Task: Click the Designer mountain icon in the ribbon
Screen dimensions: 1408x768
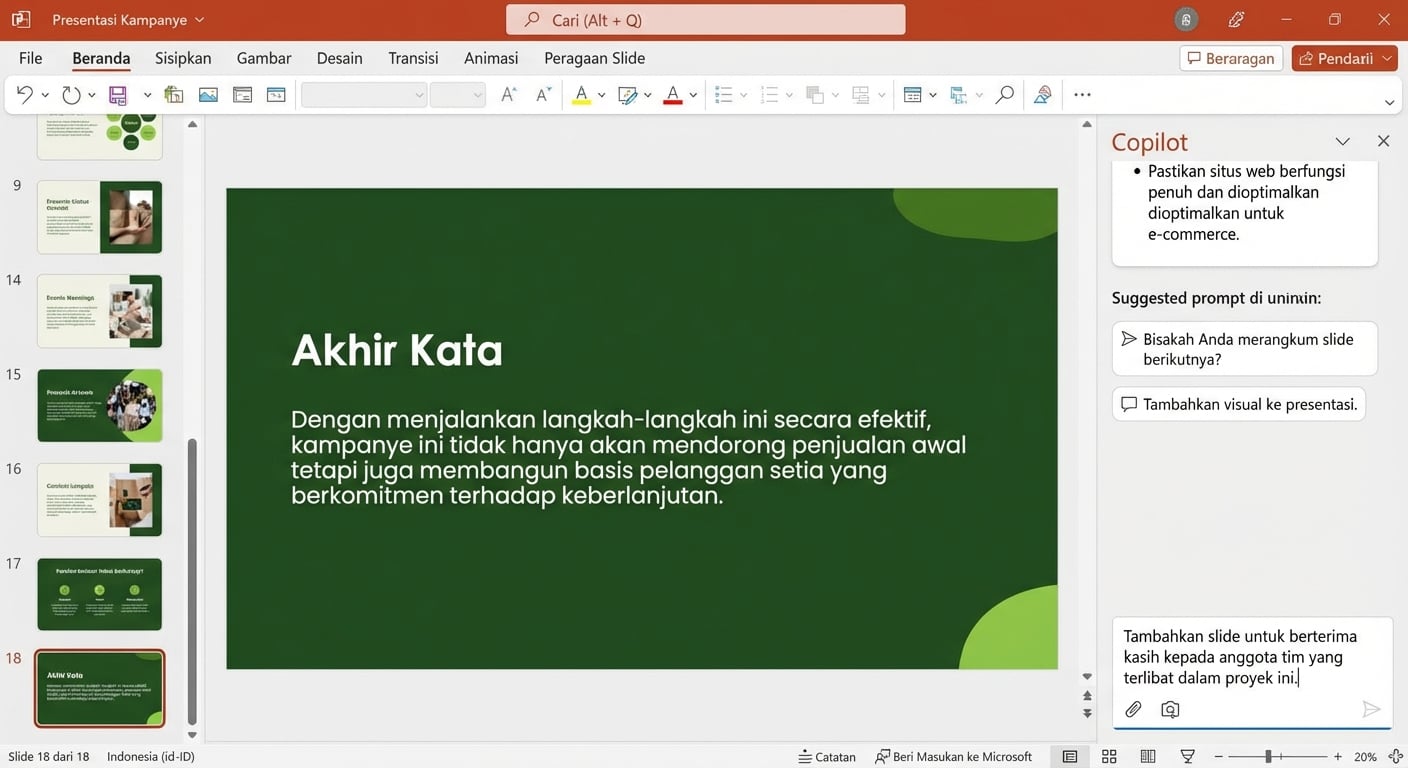Action: [1042, 94]
